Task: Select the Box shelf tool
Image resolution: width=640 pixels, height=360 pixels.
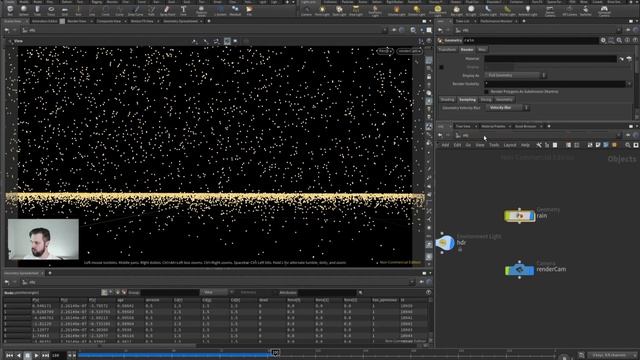Action: click(x=10, y=10)
